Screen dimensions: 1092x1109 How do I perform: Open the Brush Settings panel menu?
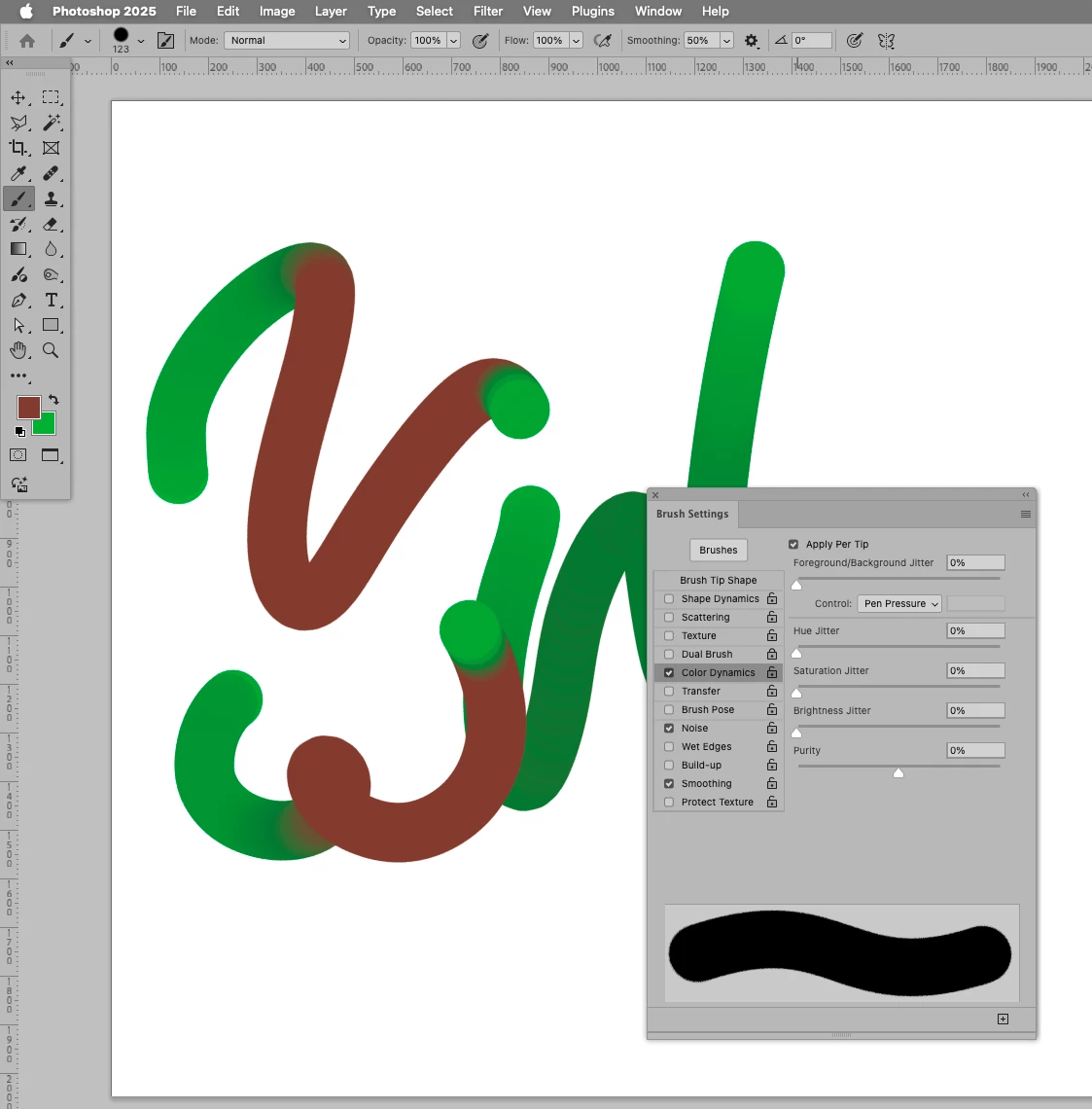[1026, 515]
